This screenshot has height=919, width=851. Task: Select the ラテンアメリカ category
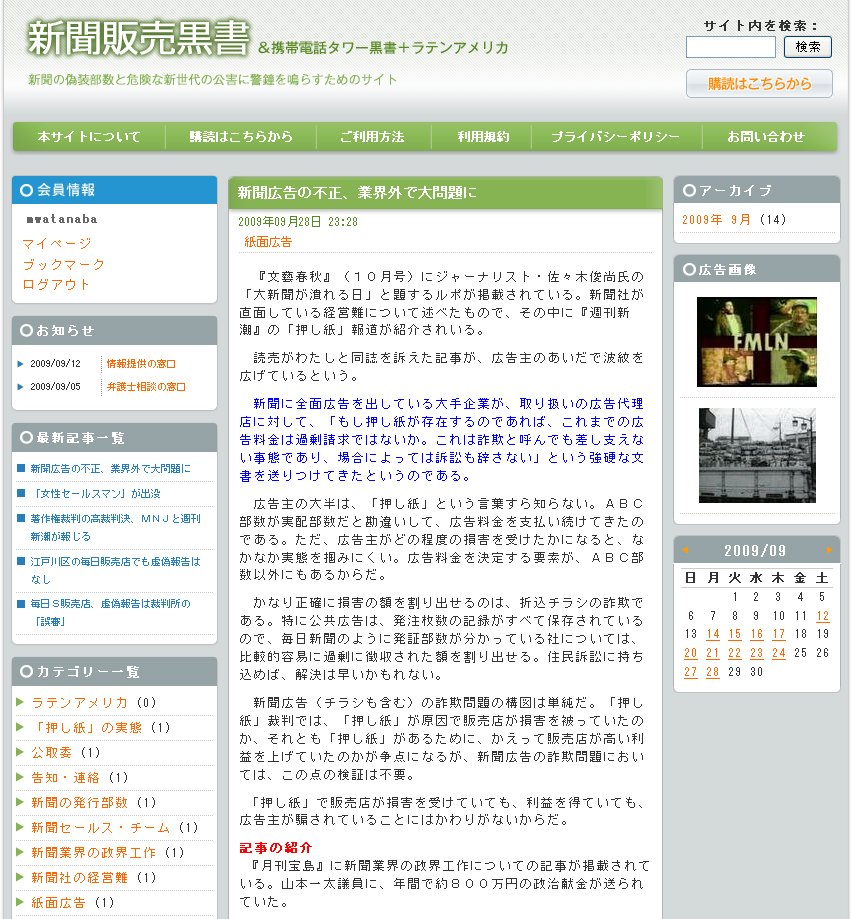coord(80,702)
